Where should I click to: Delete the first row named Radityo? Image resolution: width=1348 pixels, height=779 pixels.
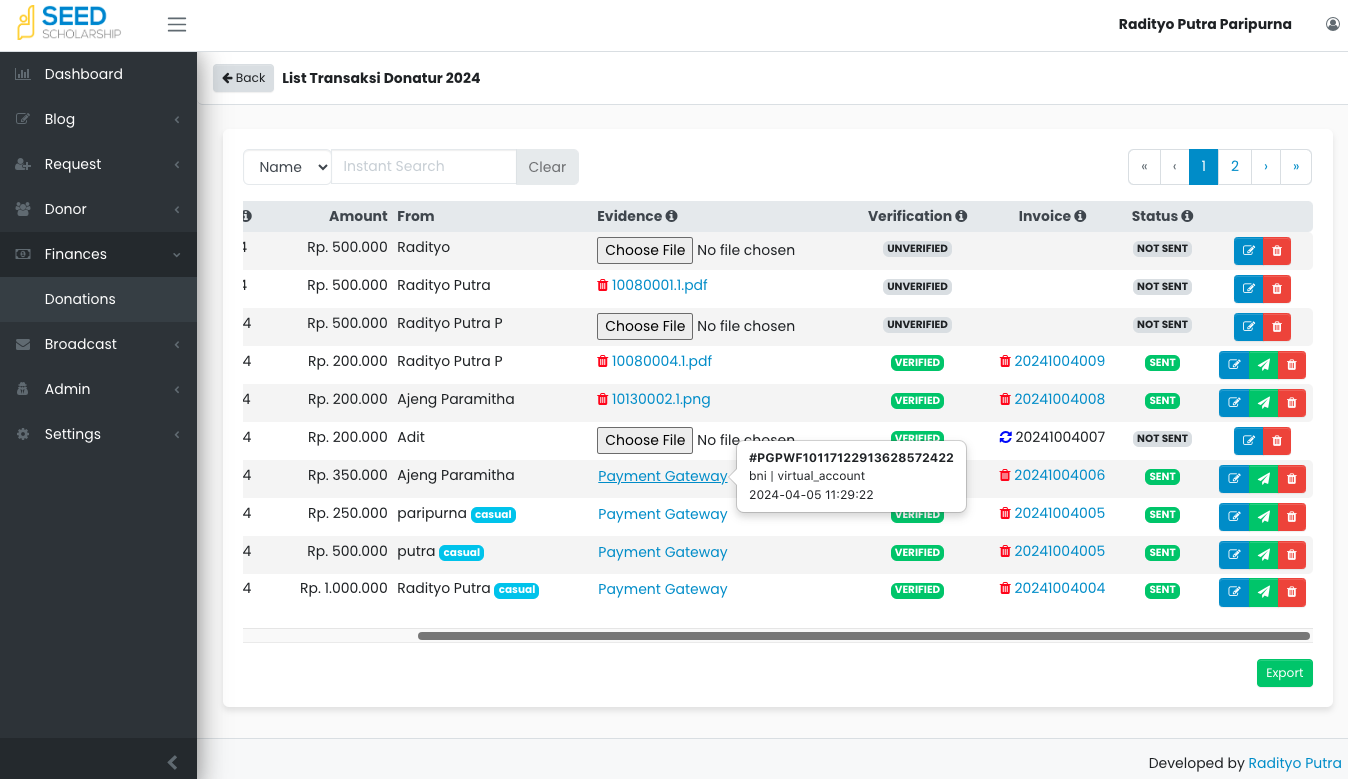[1276, 251]
